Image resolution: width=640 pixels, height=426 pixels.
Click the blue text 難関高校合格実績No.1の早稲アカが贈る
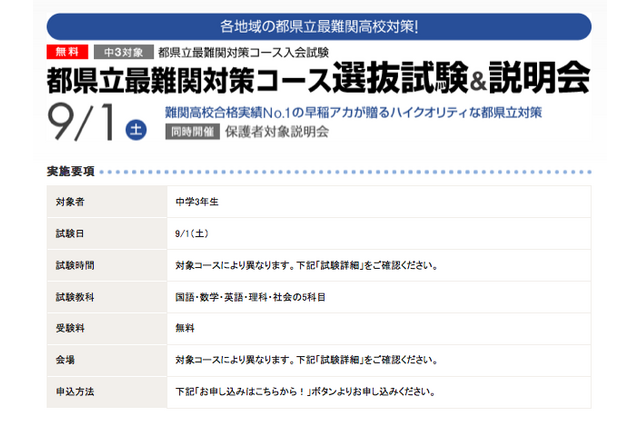coord(277,113)
